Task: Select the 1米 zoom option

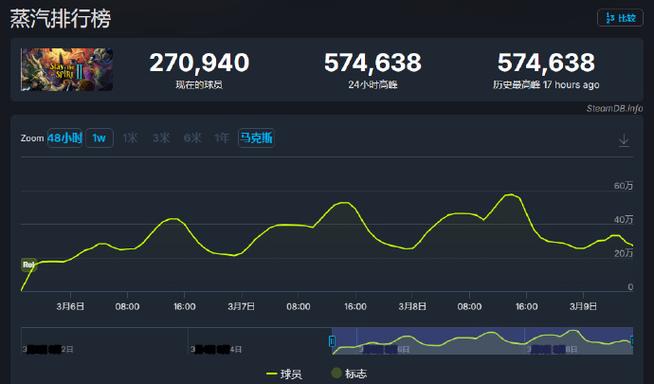Action: 130,138
